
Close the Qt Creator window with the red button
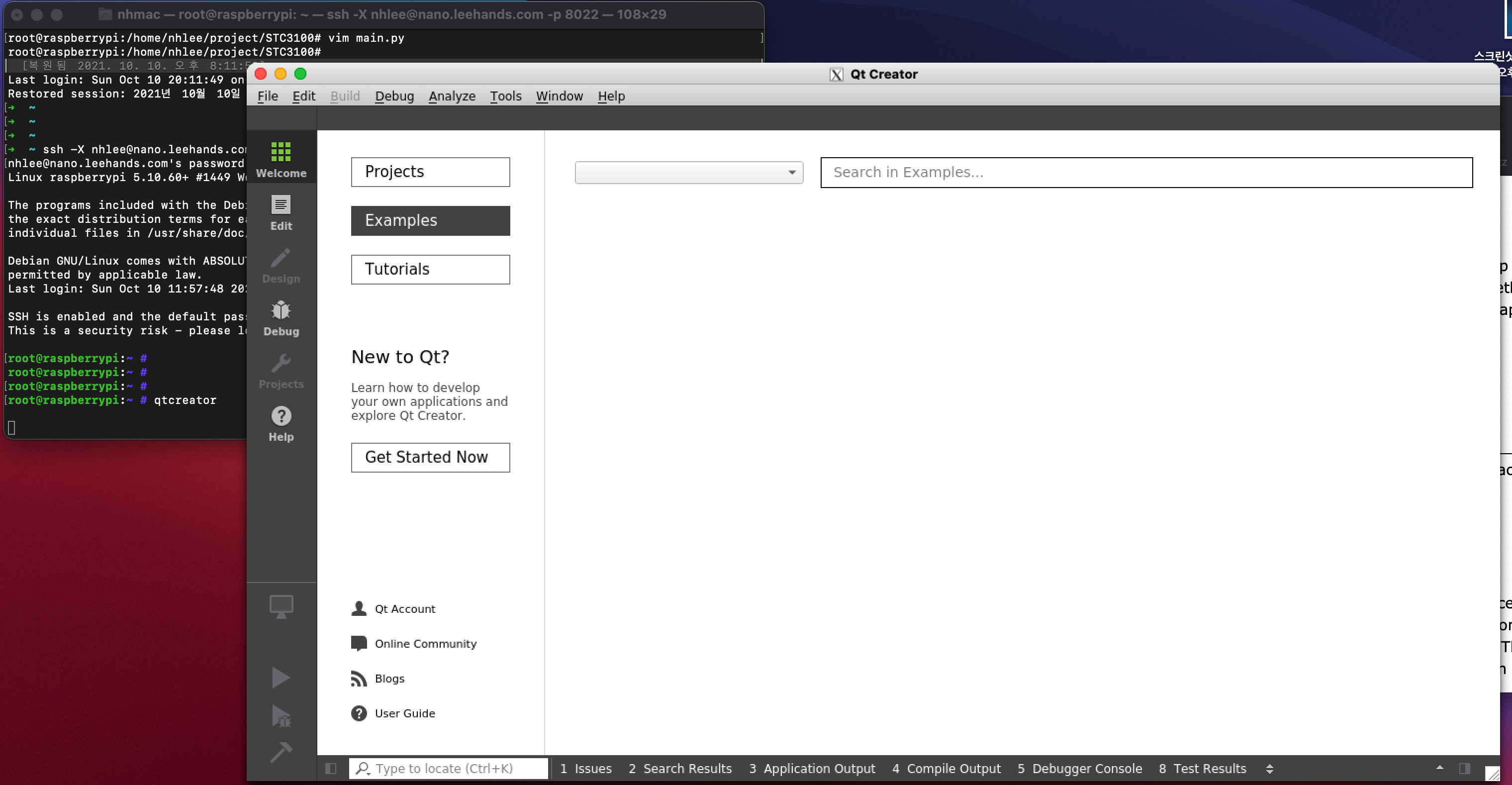[261, 74]
